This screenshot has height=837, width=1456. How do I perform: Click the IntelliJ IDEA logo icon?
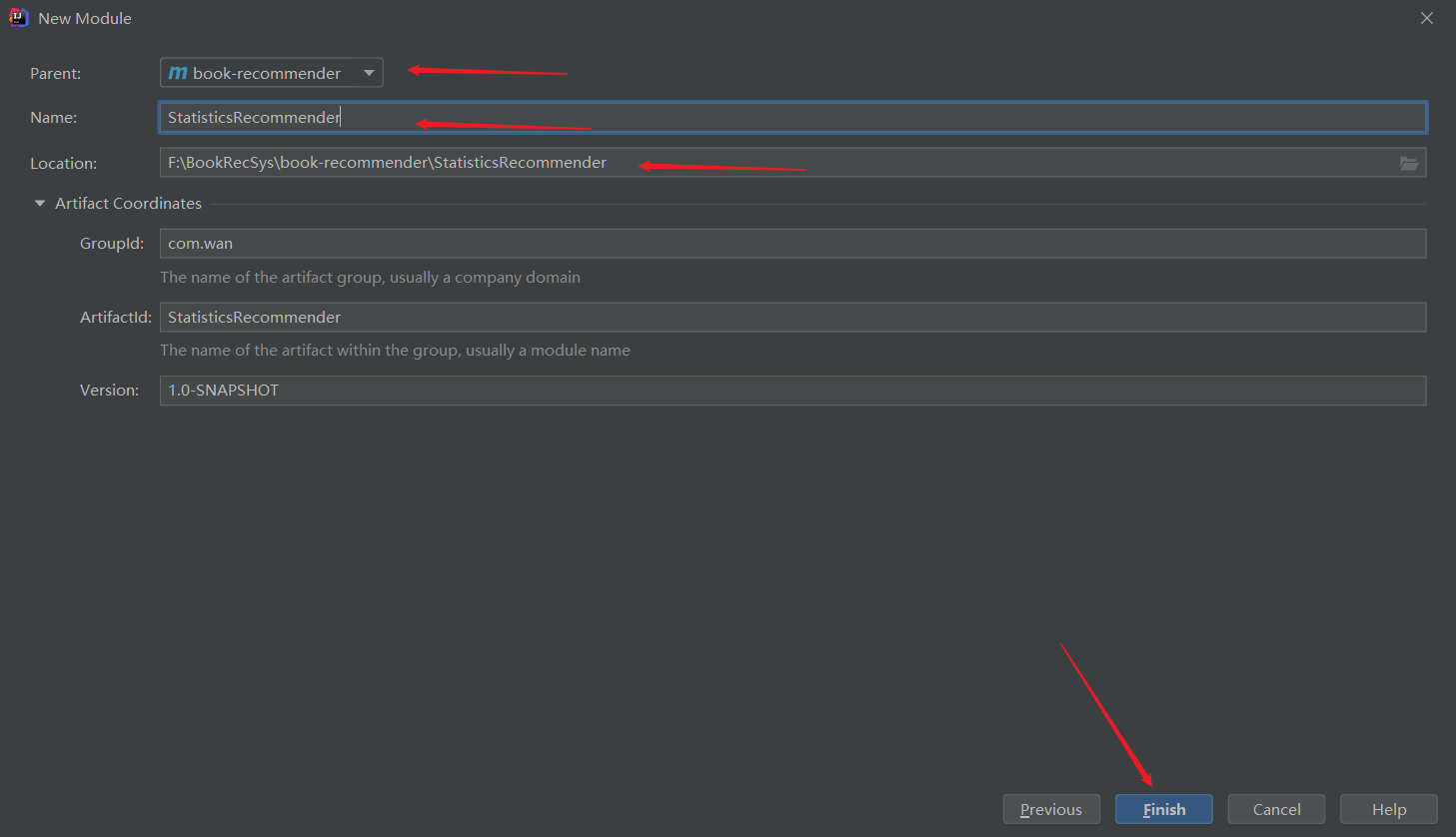click(18, 18)
